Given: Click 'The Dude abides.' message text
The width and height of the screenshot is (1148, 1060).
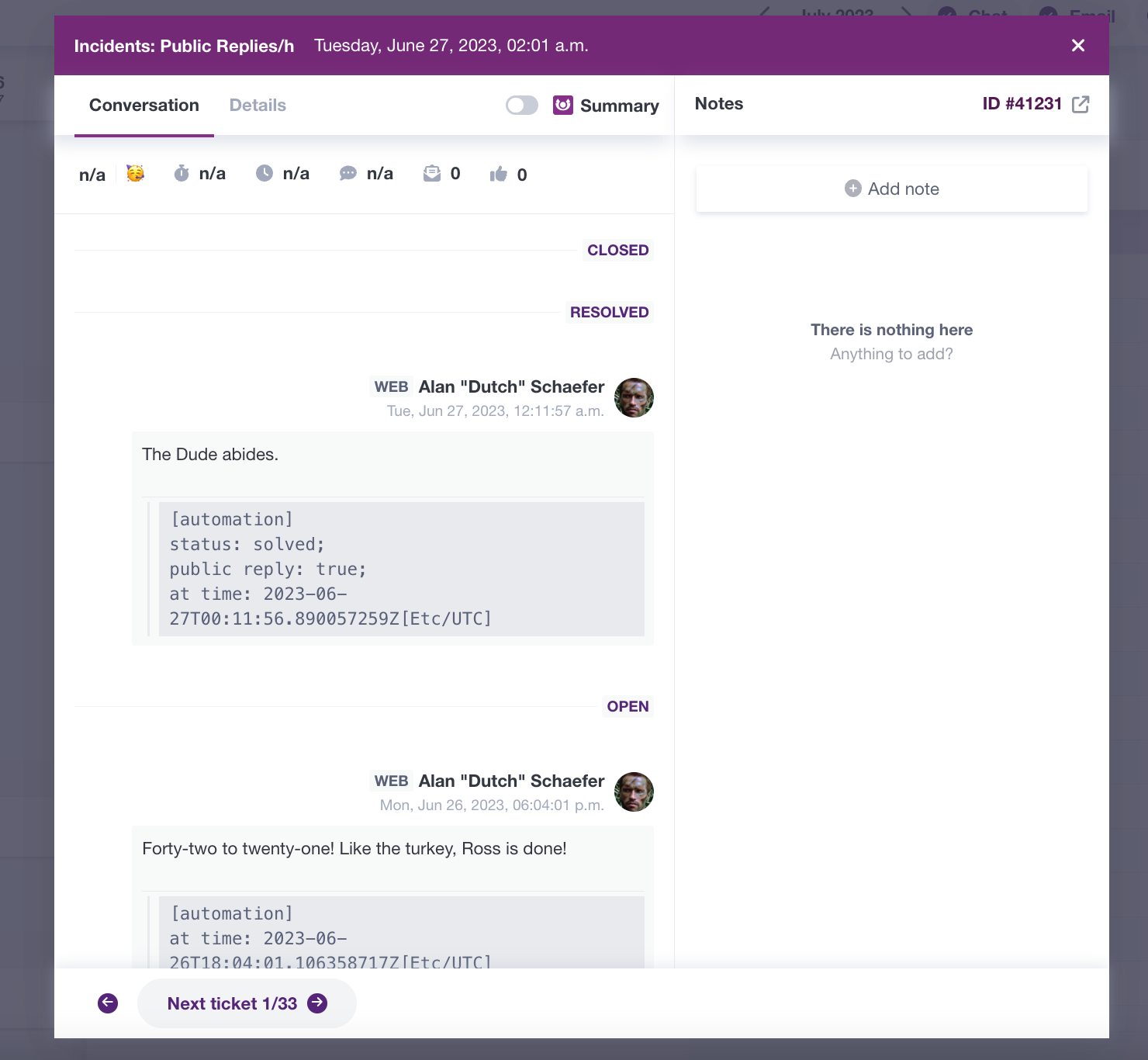Looking at the screenshot, I should [210, 455].
